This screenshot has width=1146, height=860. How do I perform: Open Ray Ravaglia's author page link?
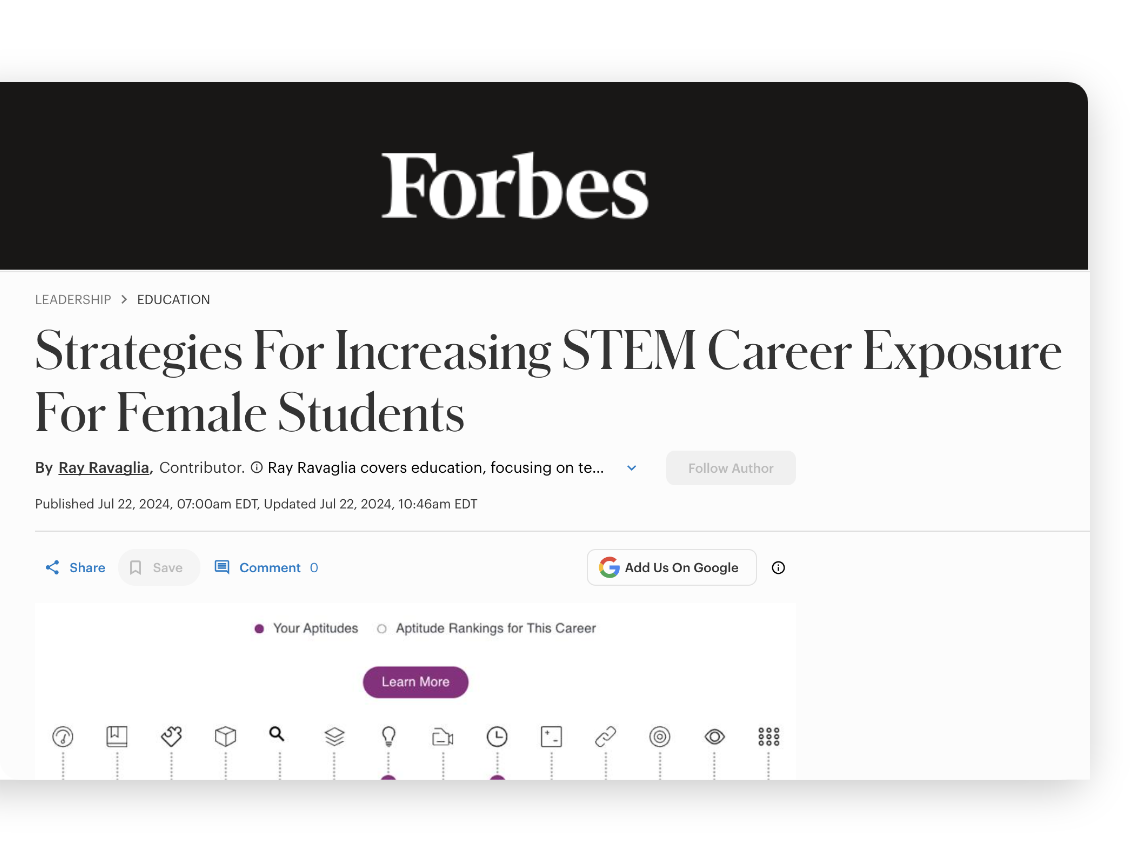(104, 467)
